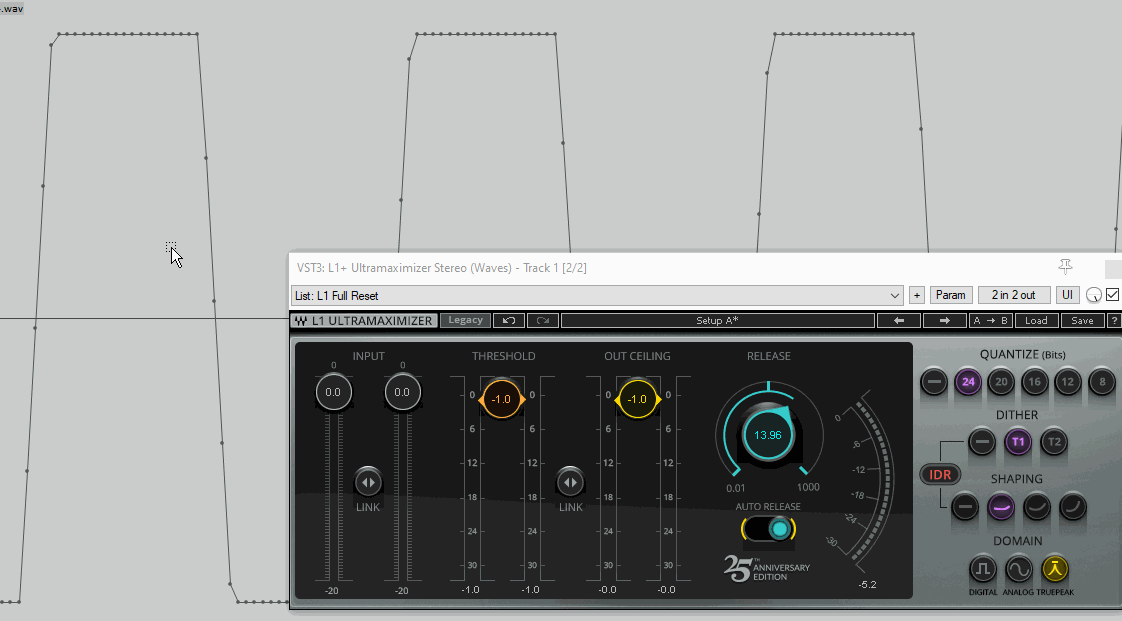Click the right Input fader knob
Screen dimensions: 1122x621
[x=402, y=392]
